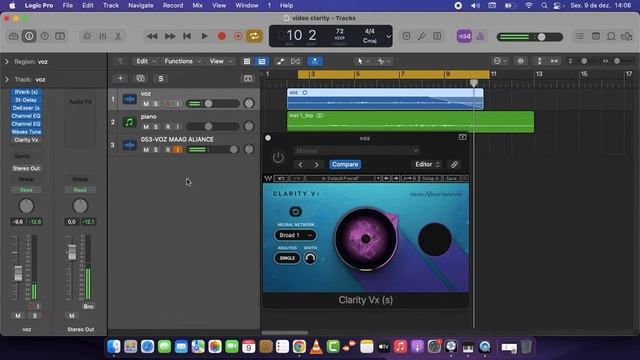The image size is (640, 360).
Task: Click the SINGLE analysis button
Action: point(287,258)
